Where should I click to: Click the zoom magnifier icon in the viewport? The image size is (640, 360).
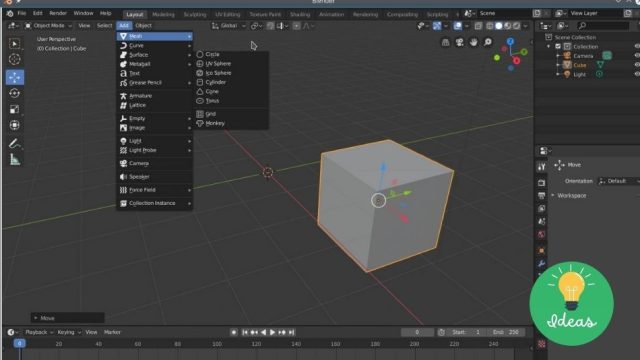point(487,42)
